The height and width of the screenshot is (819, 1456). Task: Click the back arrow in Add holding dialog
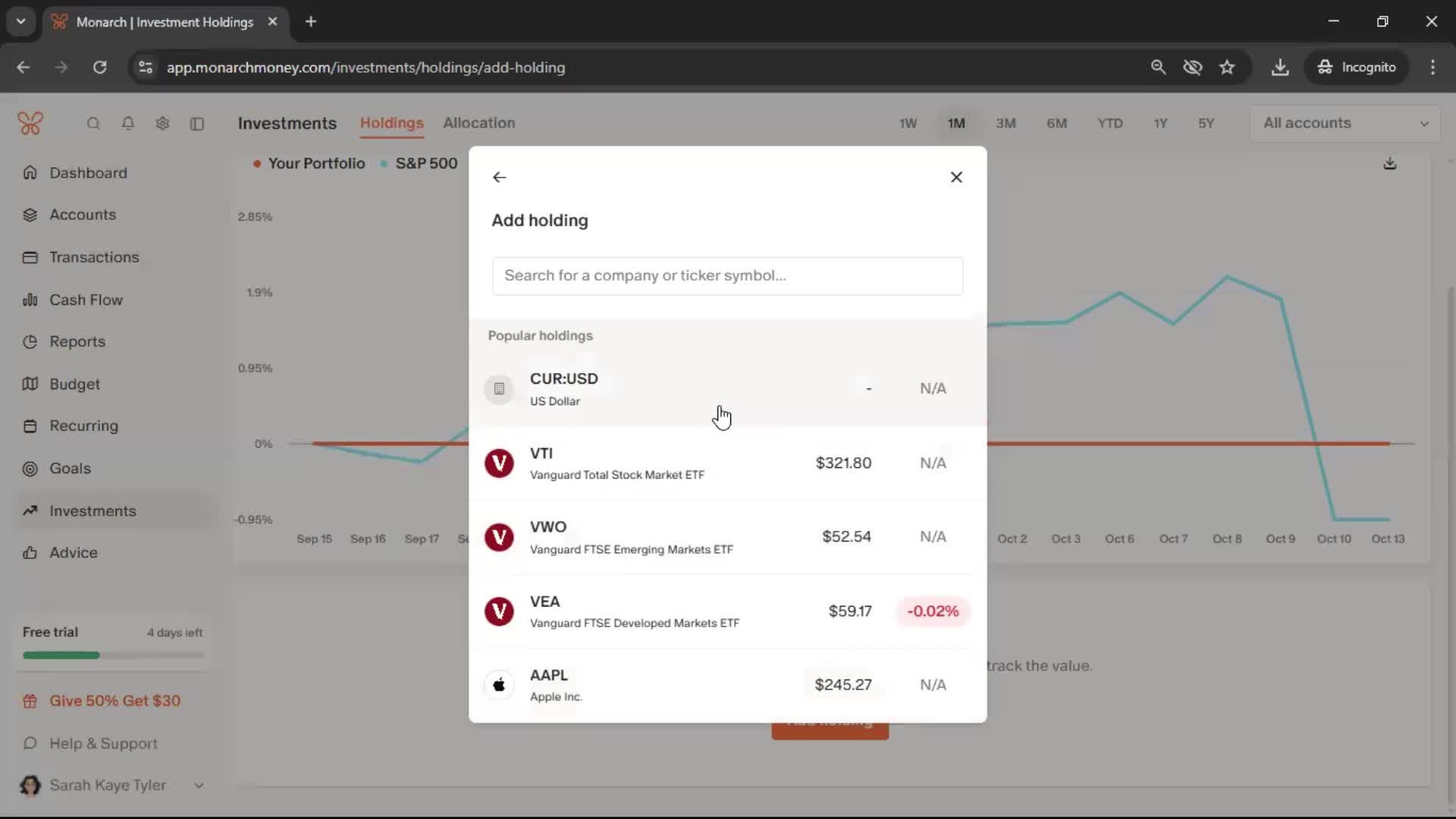[499, 177]
